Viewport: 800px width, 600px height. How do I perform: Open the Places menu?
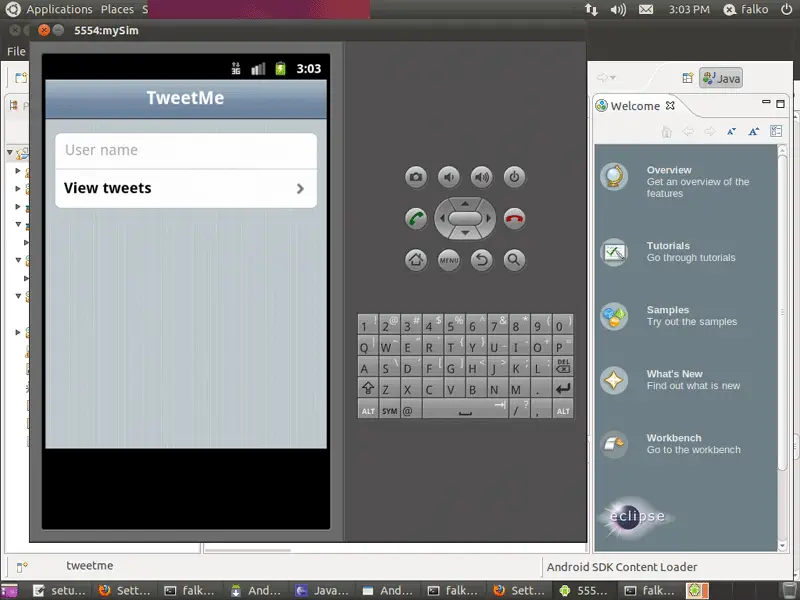[117, 9]
